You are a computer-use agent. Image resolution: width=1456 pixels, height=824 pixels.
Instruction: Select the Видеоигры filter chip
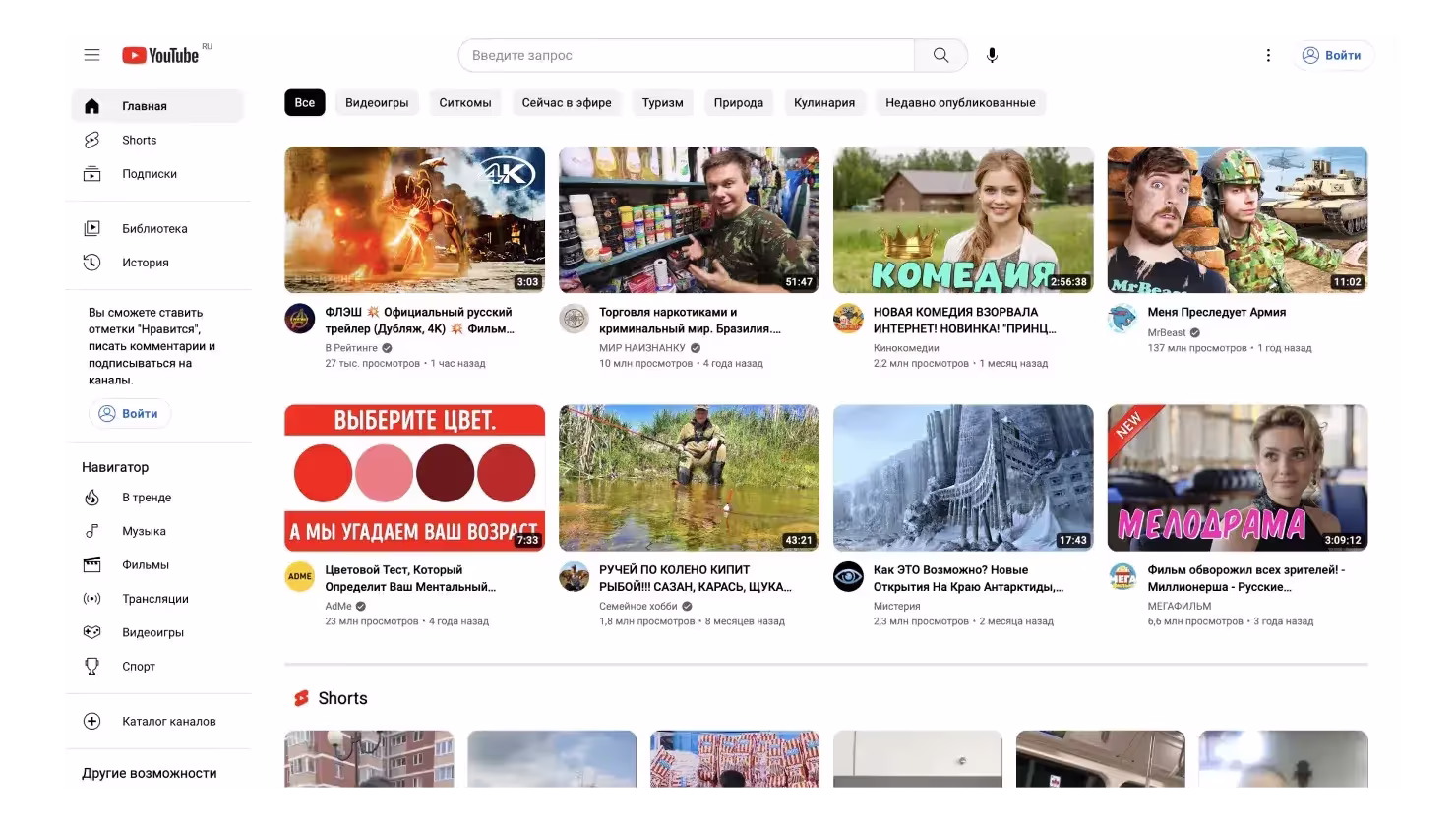click(x=377, y=102)
